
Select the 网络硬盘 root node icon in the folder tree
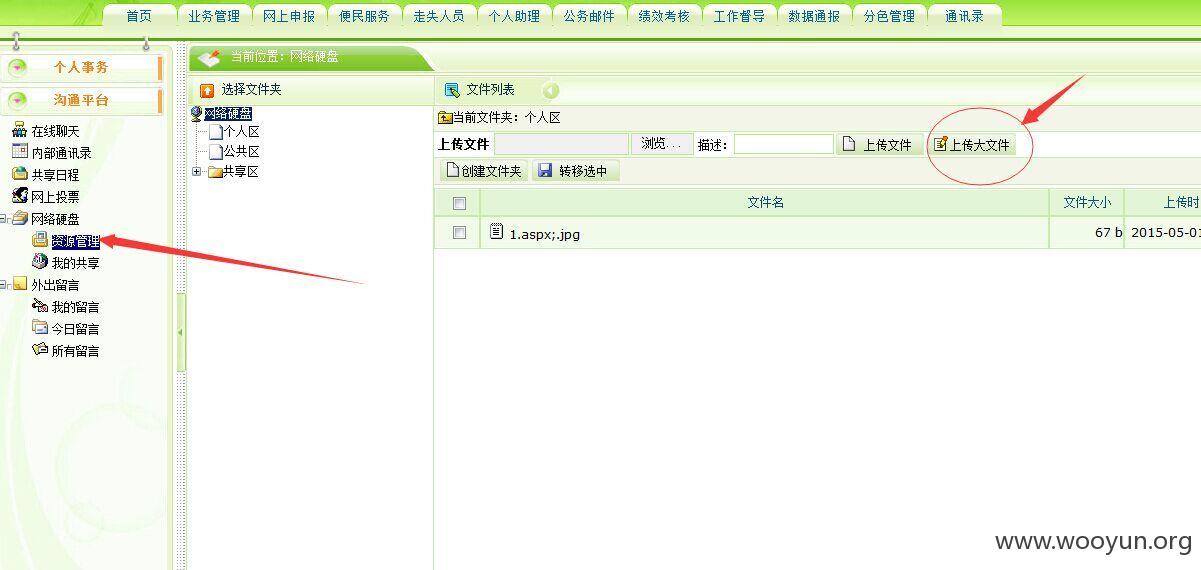pyautogui.click(x=197, y=114)
